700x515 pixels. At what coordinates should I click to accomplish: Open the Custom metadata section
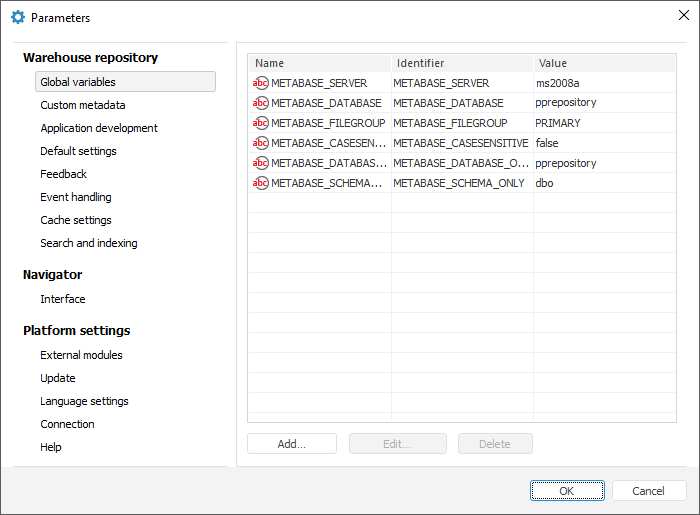point(83,105)
